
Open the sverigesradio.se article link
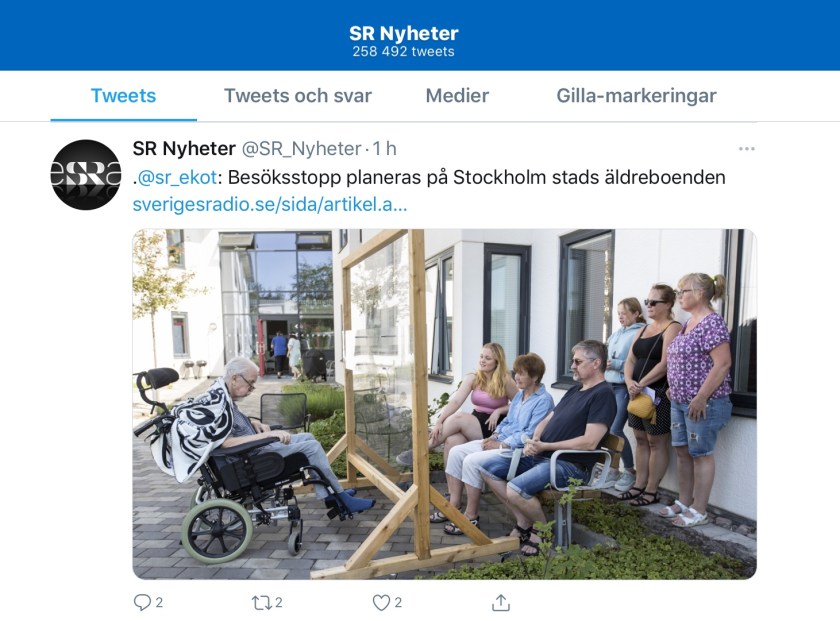(x=270, y=204)
